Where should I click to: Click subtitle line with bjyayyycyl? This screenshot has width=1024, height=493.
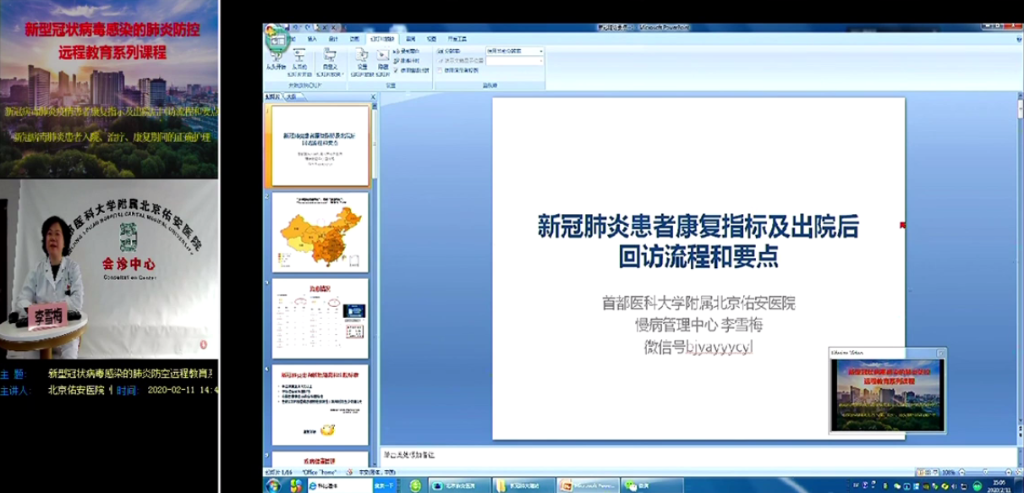click(x=698, y=347)
